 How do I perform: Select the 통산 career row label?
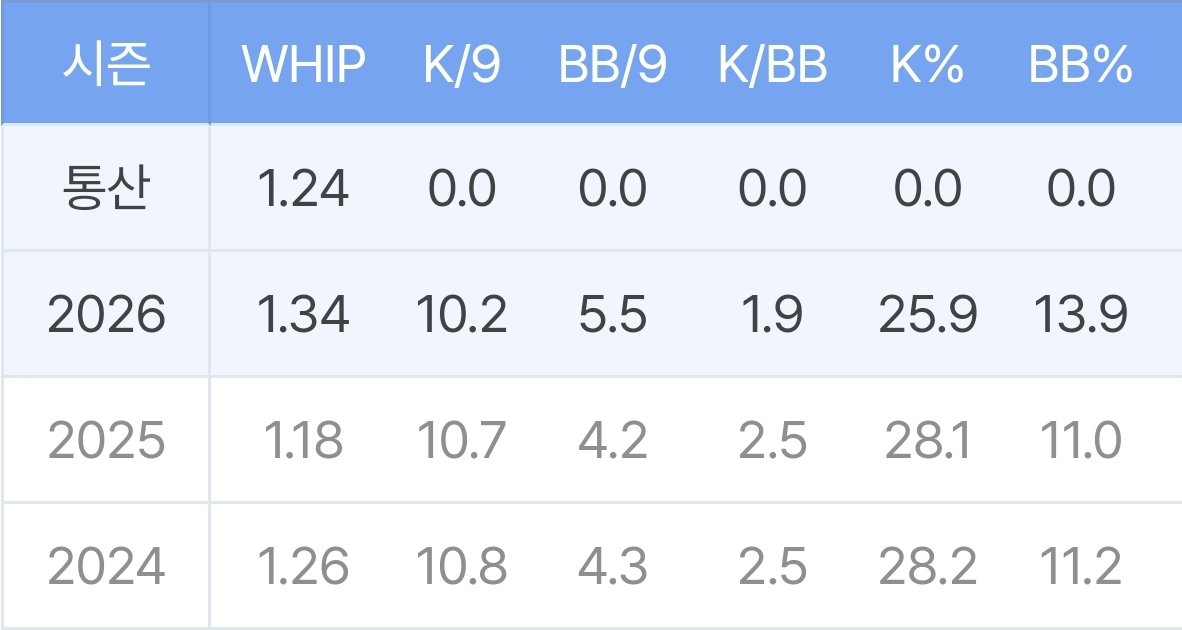coord(106,188)
